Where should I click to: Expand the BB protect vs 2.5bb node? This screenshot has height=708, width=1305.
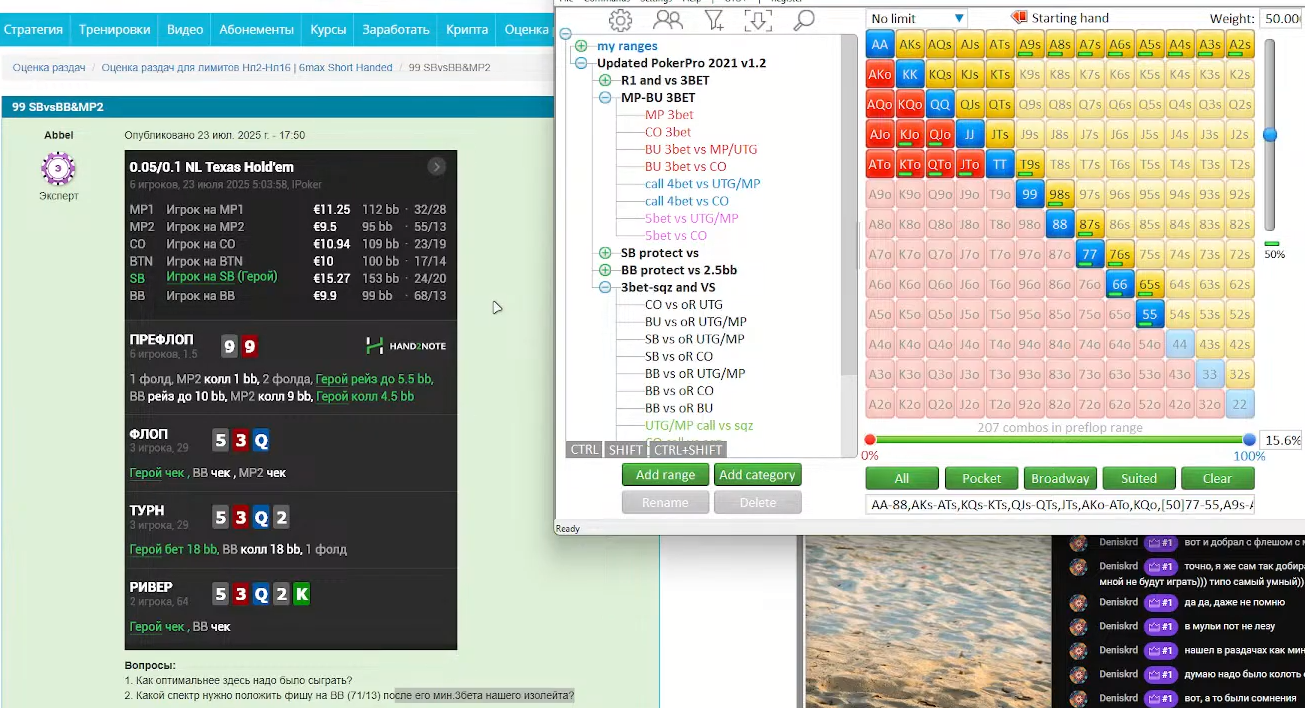pos(605,270)
